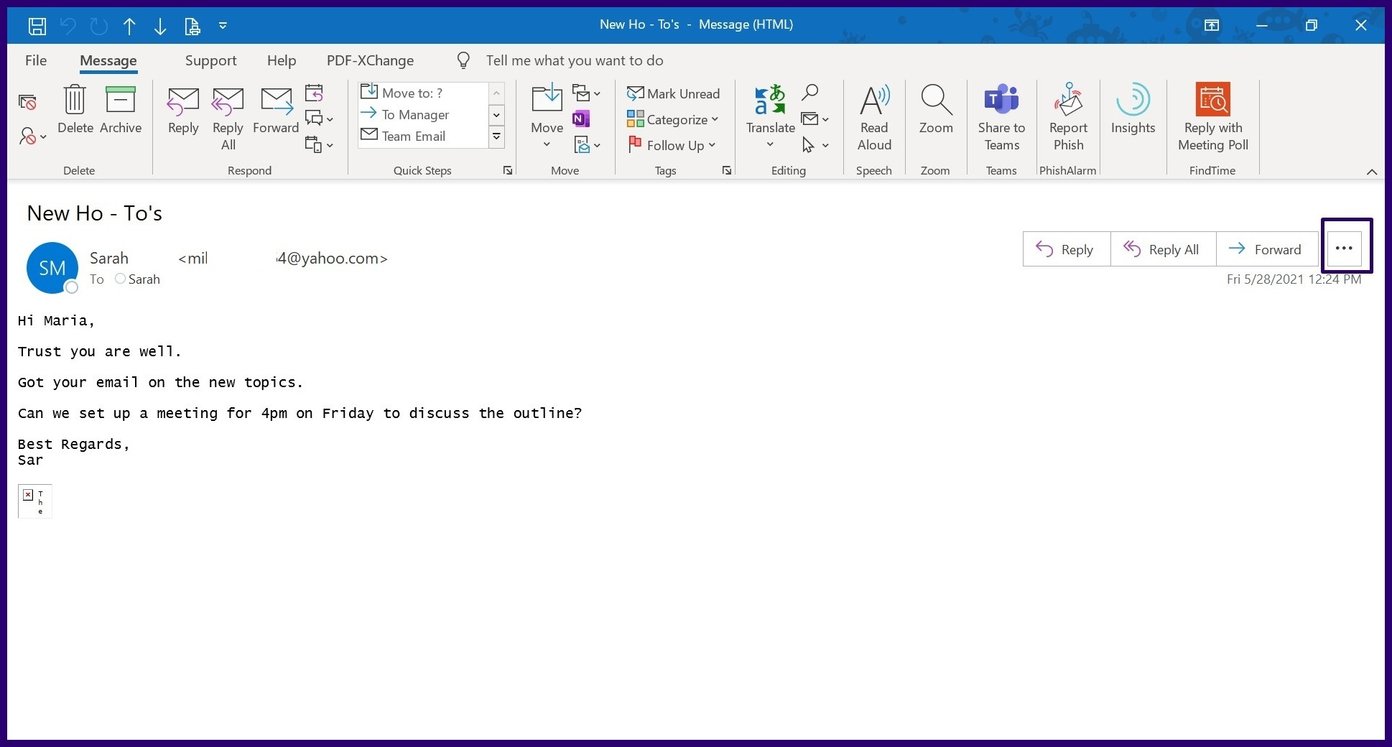
Task: Click the Ignore conversation icon
Action: [27, 101]
